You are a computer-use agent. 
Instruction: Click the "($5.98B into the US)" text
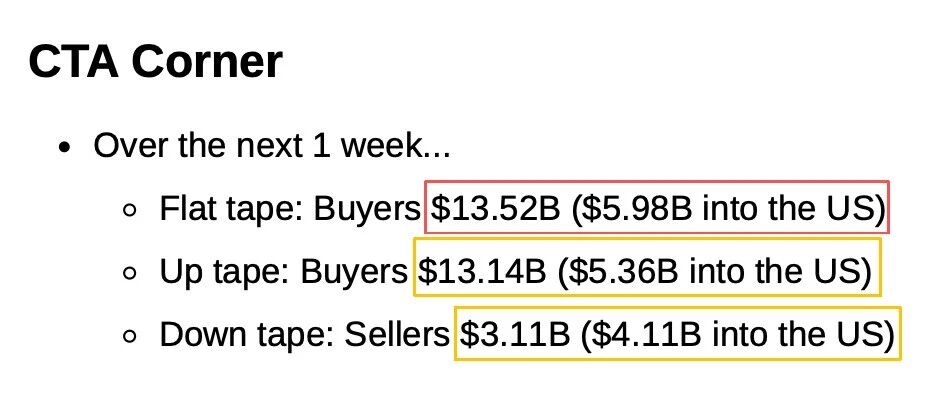click(728, 209)
